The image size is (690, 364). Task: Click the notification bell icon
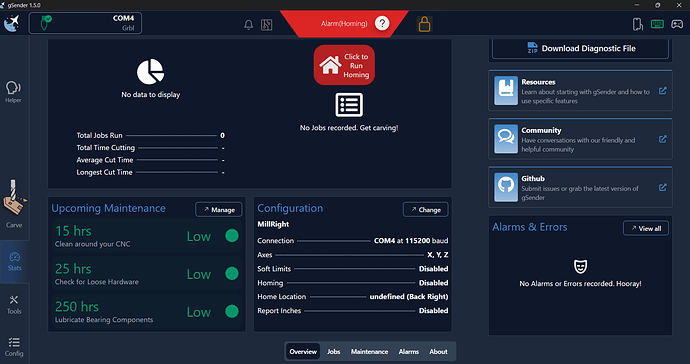pos(249,25)
